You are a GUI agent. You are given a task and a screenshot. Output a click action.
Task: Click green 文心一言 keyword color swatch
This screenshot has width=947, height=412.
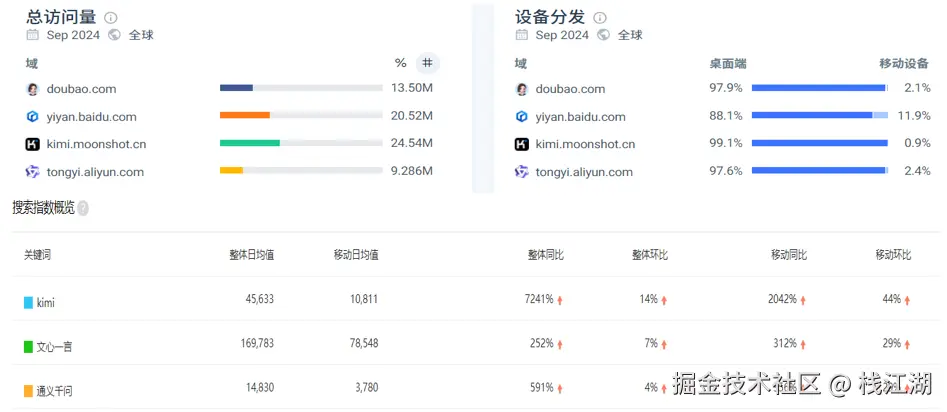tap(28, 347)
